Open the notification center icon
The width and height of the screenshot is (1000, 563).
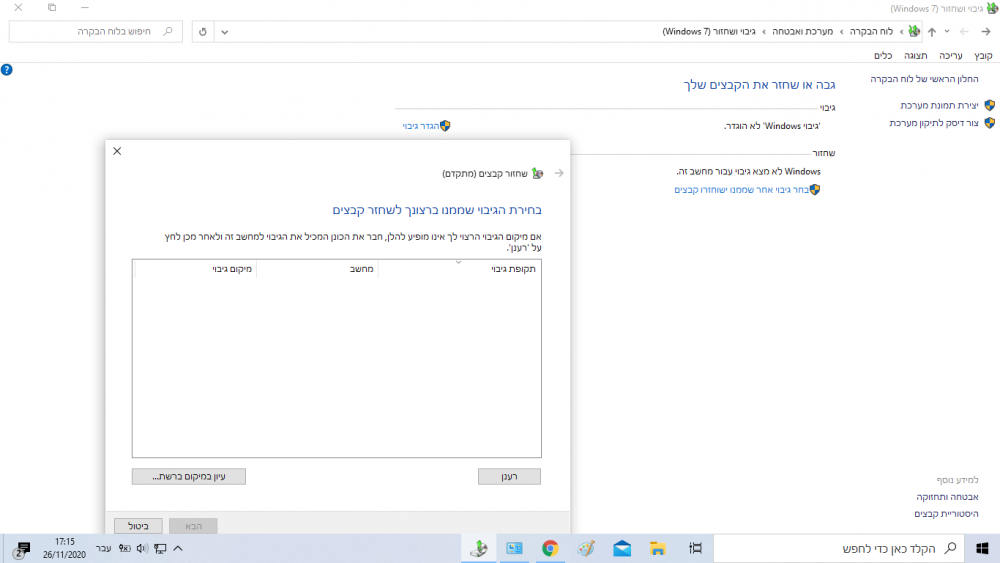[22, 548]
